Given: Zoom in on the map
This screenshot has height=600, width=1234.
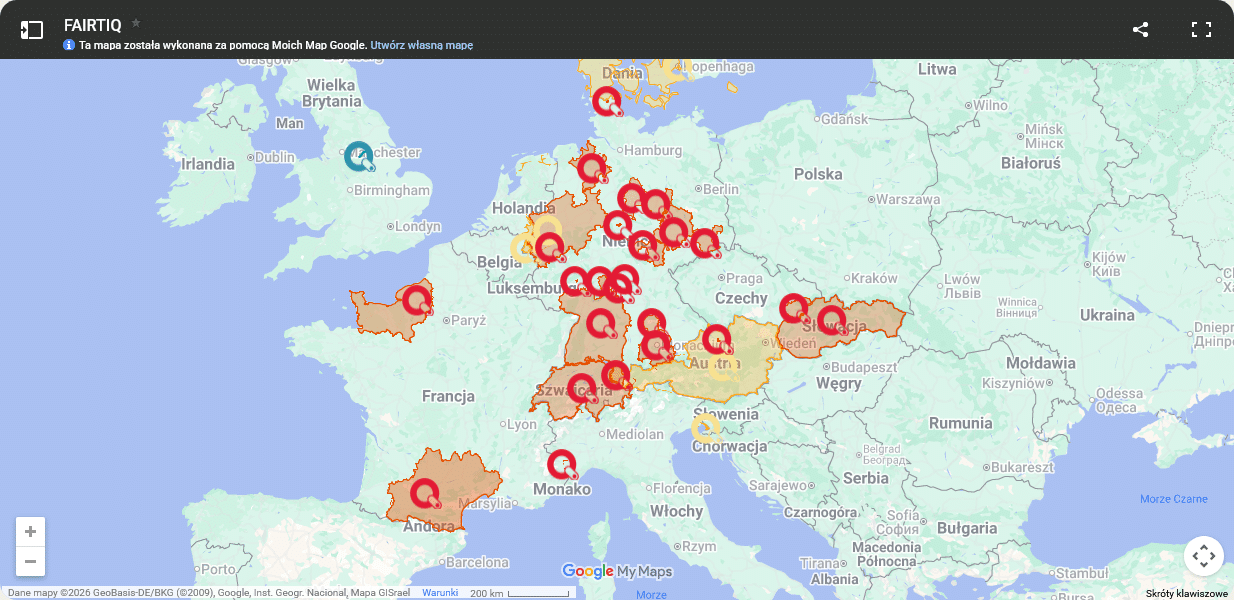Looking at the screenshot, I should [30, 532].
